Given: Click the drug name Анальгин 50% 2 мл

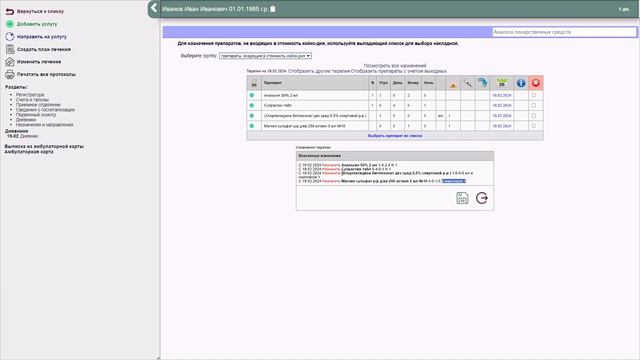Looking at the screenshot, I should pyautogui.click(x=281, y=95).
